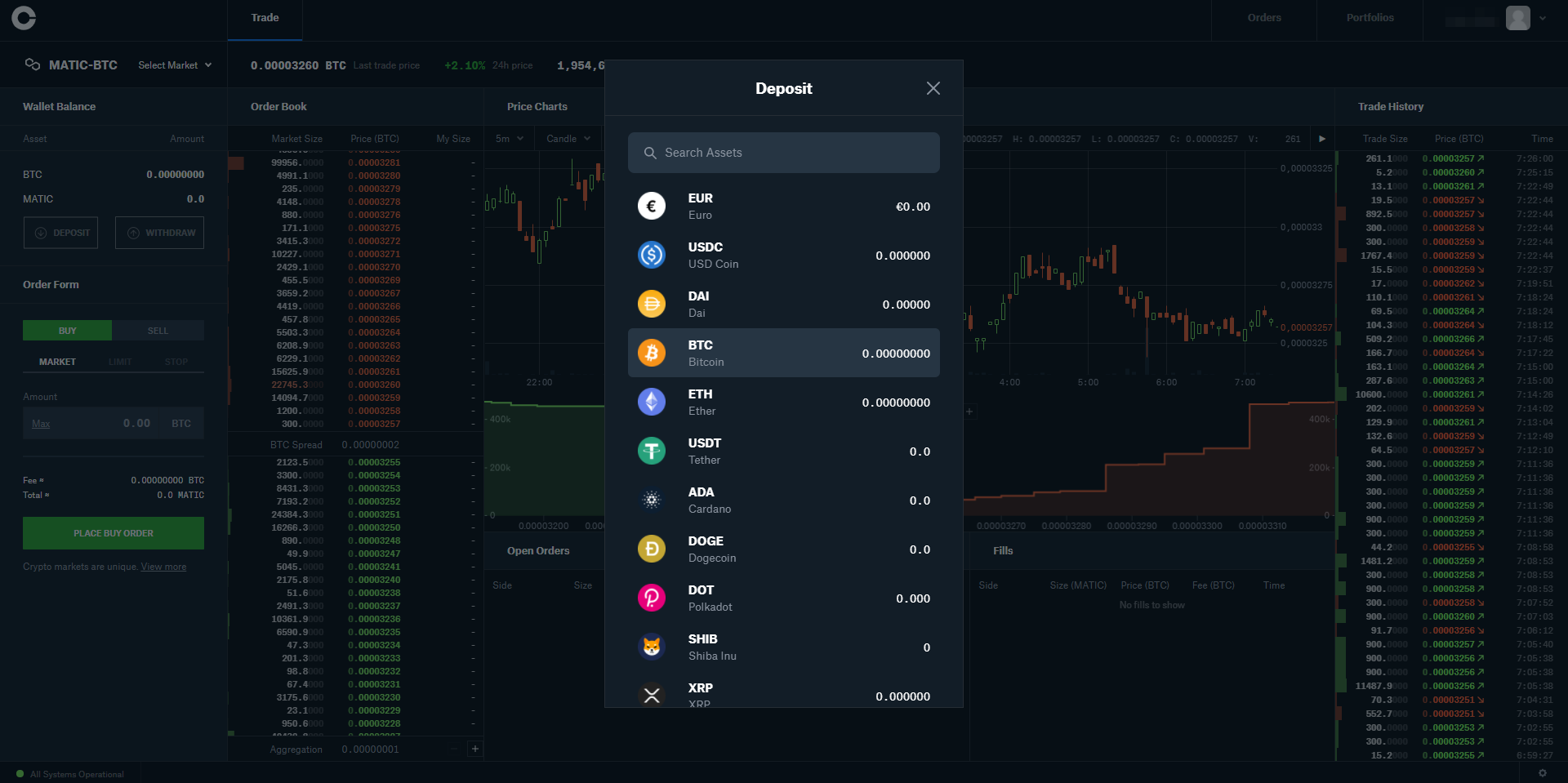1568x783 pixels.
Task: Decrease order book aggregation with minus
Action: coord(454,749)
